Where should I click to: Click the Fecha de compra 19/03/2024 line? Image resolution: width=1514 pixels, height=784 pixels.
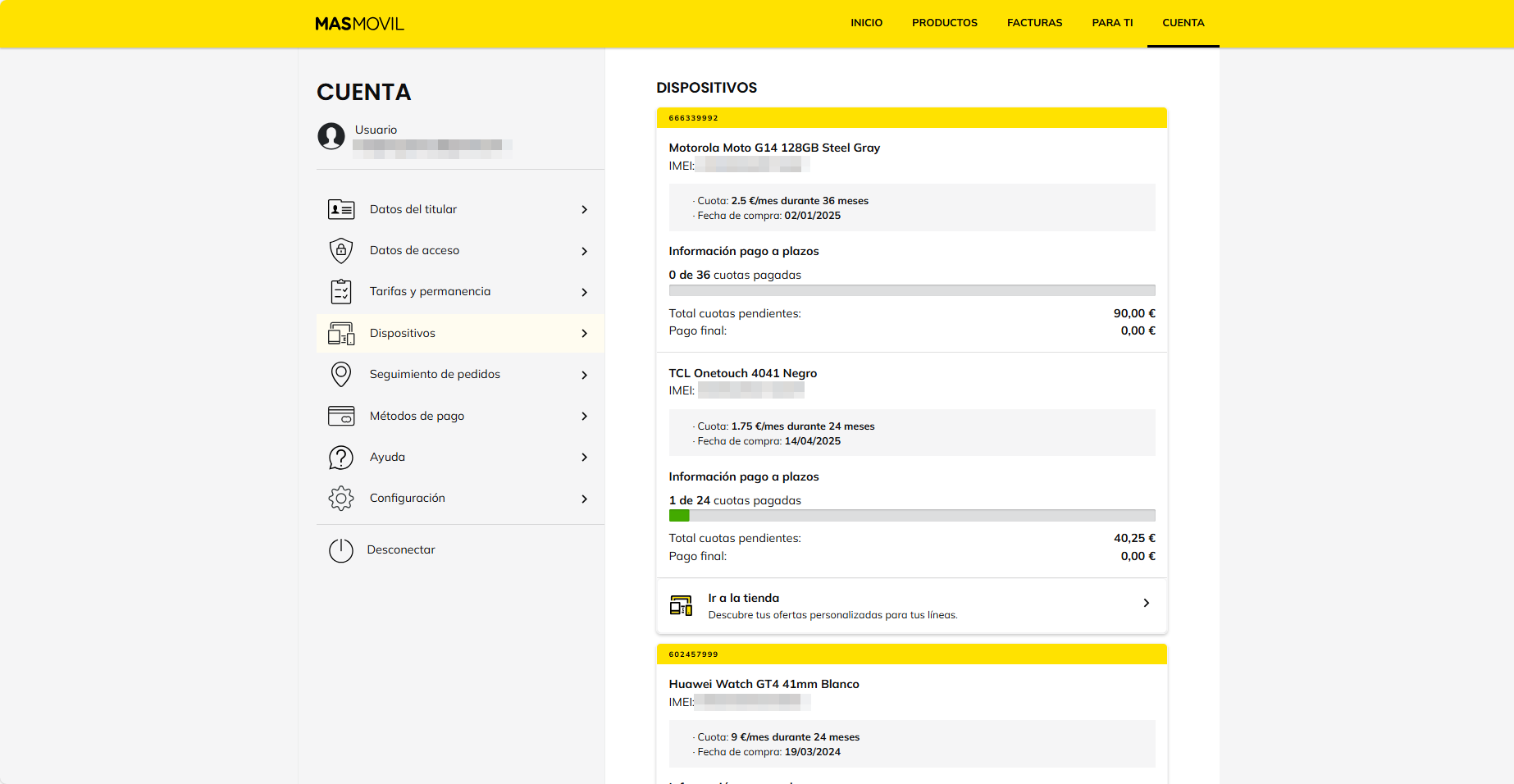pyautogui.click(x=767, y=752)
